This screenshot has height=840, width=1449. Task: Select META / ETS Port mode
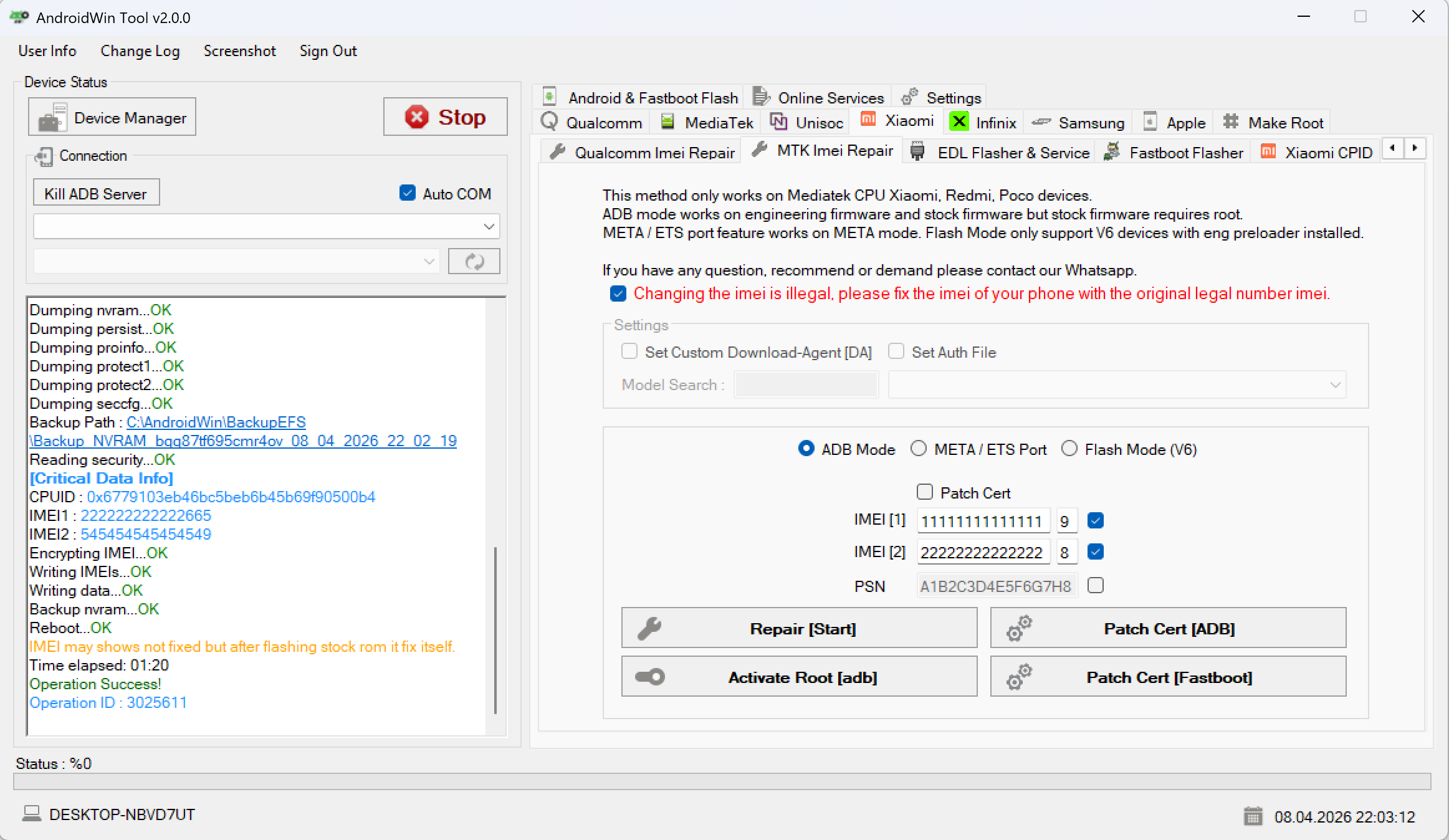[x=919, y=448]
